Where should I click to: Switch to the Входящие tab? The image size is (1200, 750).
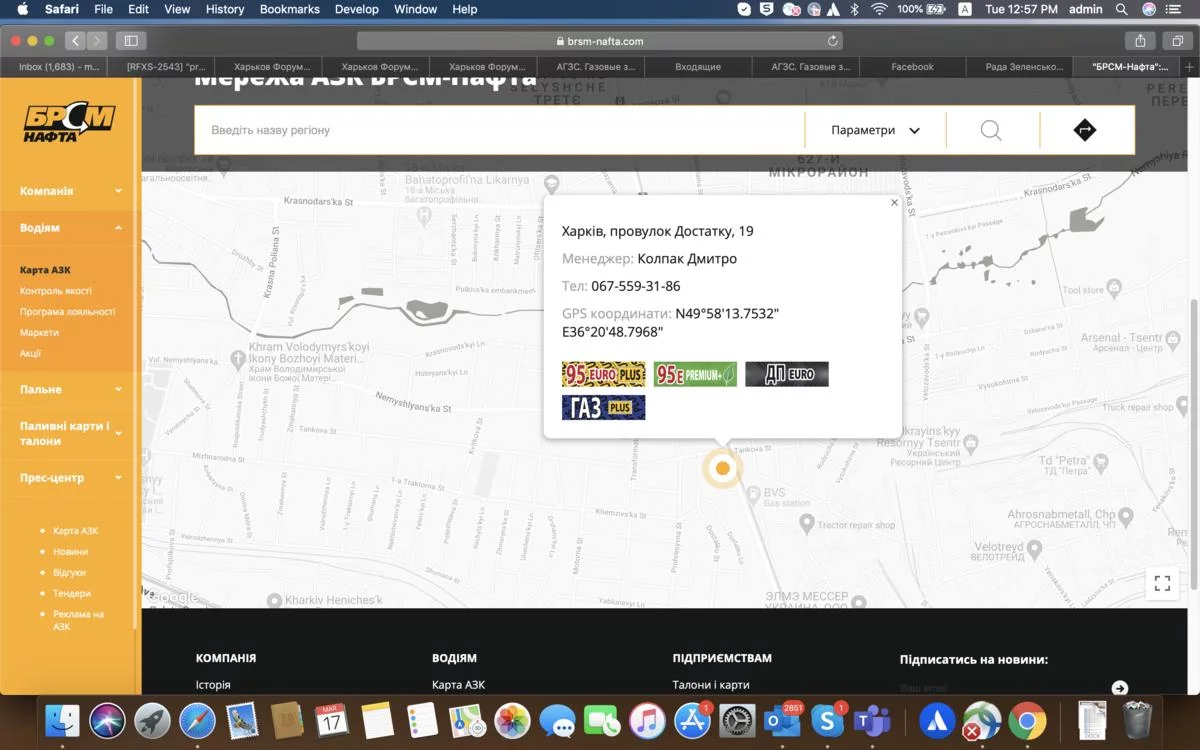coord(698,67)
